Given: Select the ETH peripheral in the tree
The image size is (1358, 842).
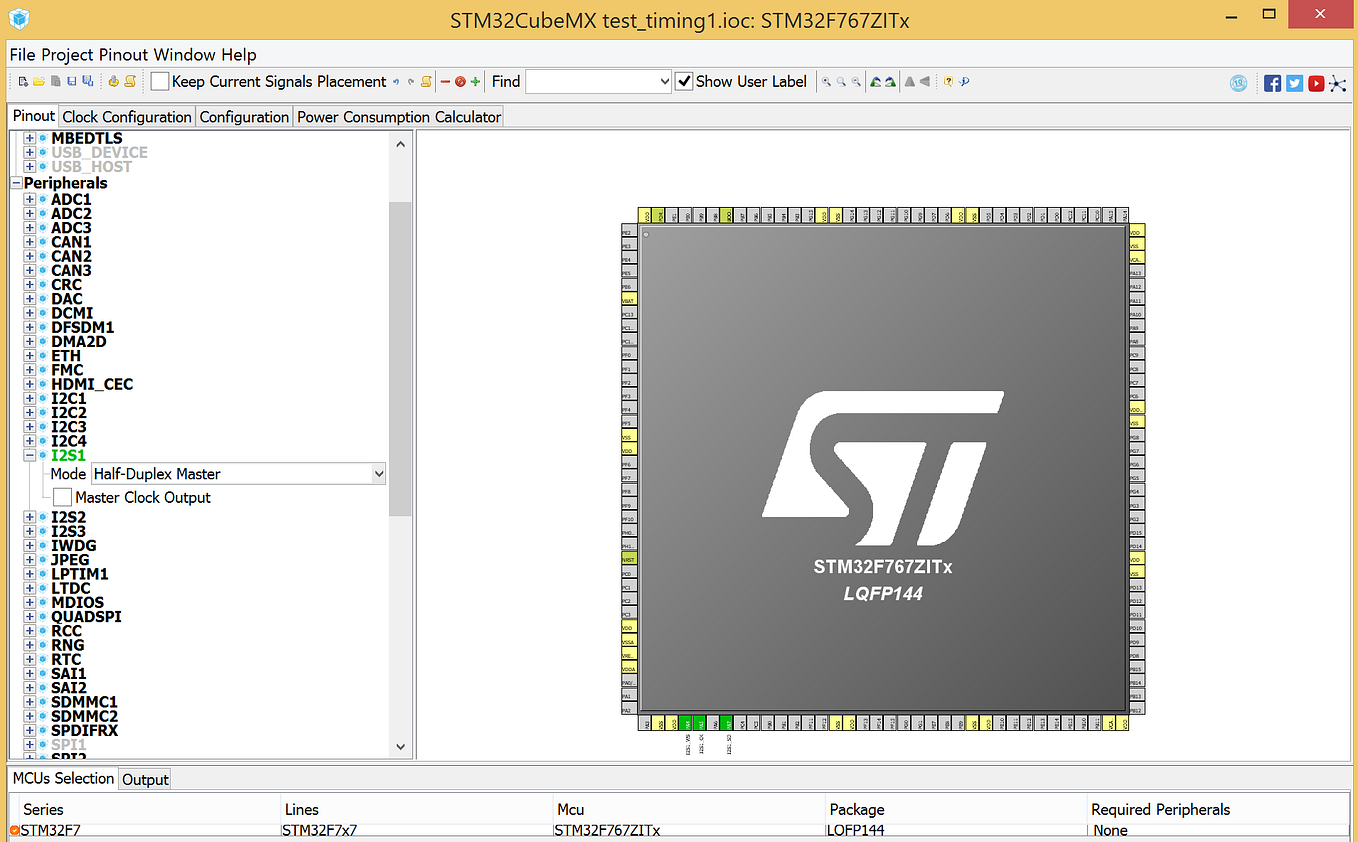Looking at the screenshot, I should point(65,355).
